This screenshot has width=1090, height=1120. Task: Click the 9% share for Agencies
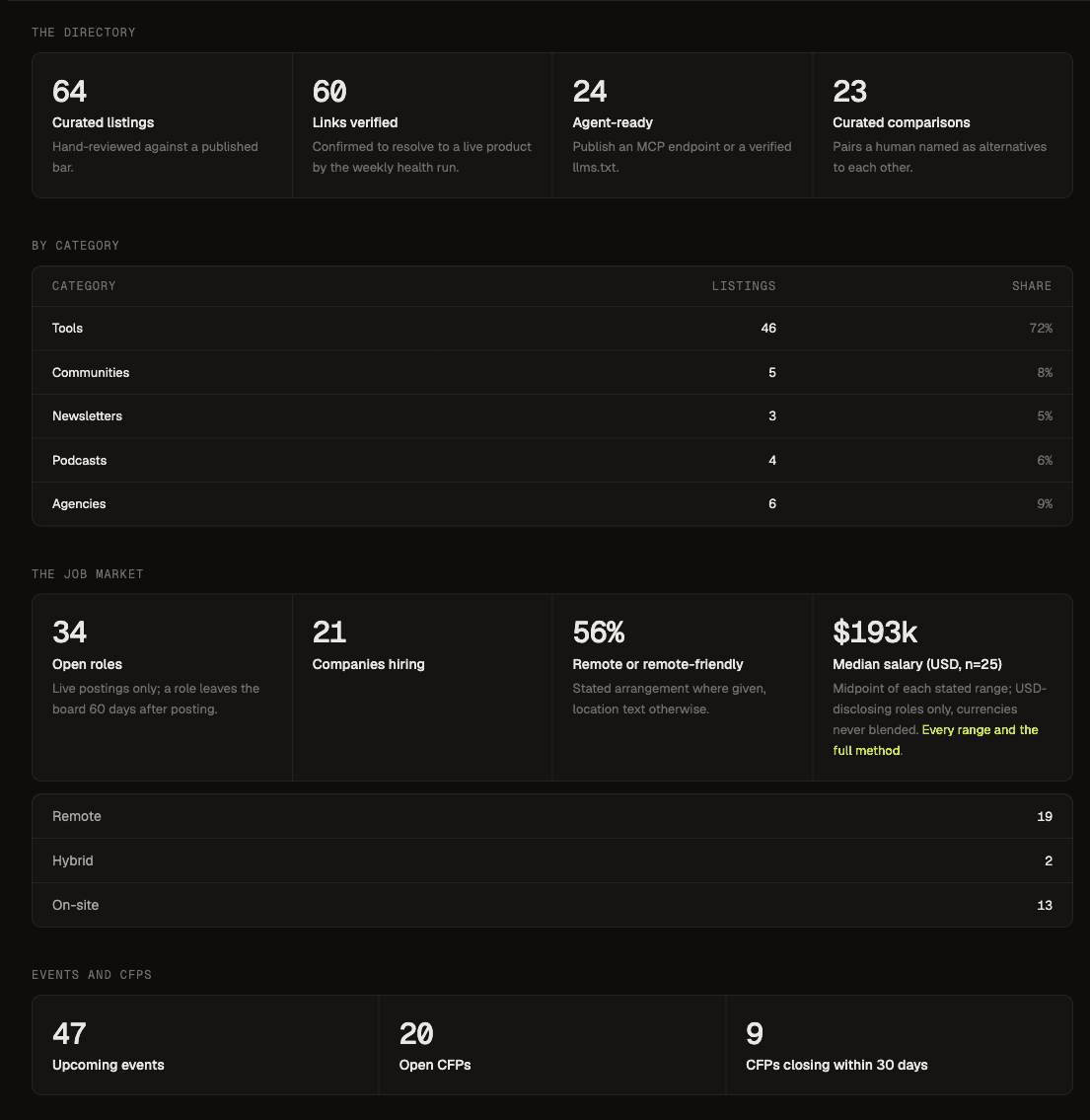[x=1045, y=504]
